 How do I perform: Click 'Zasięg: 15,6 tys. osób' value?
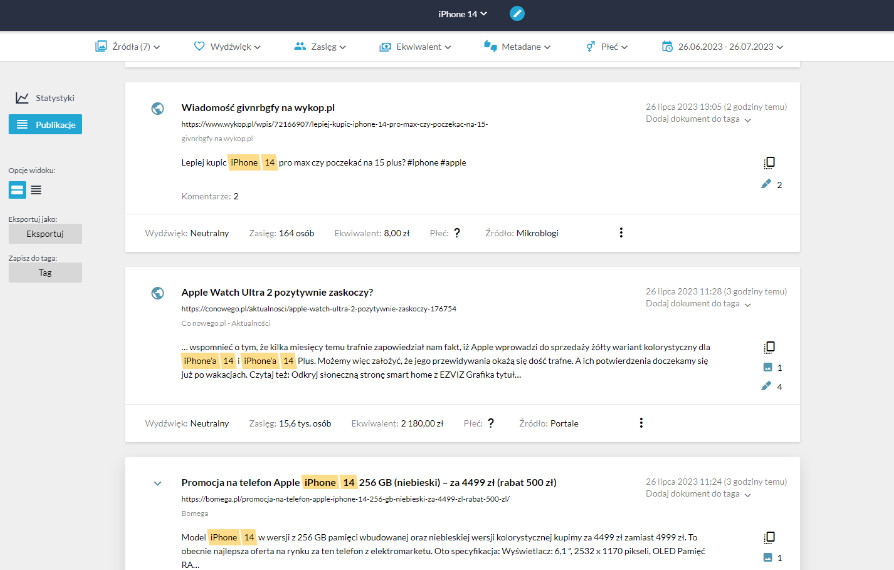(x=290, y=424)
